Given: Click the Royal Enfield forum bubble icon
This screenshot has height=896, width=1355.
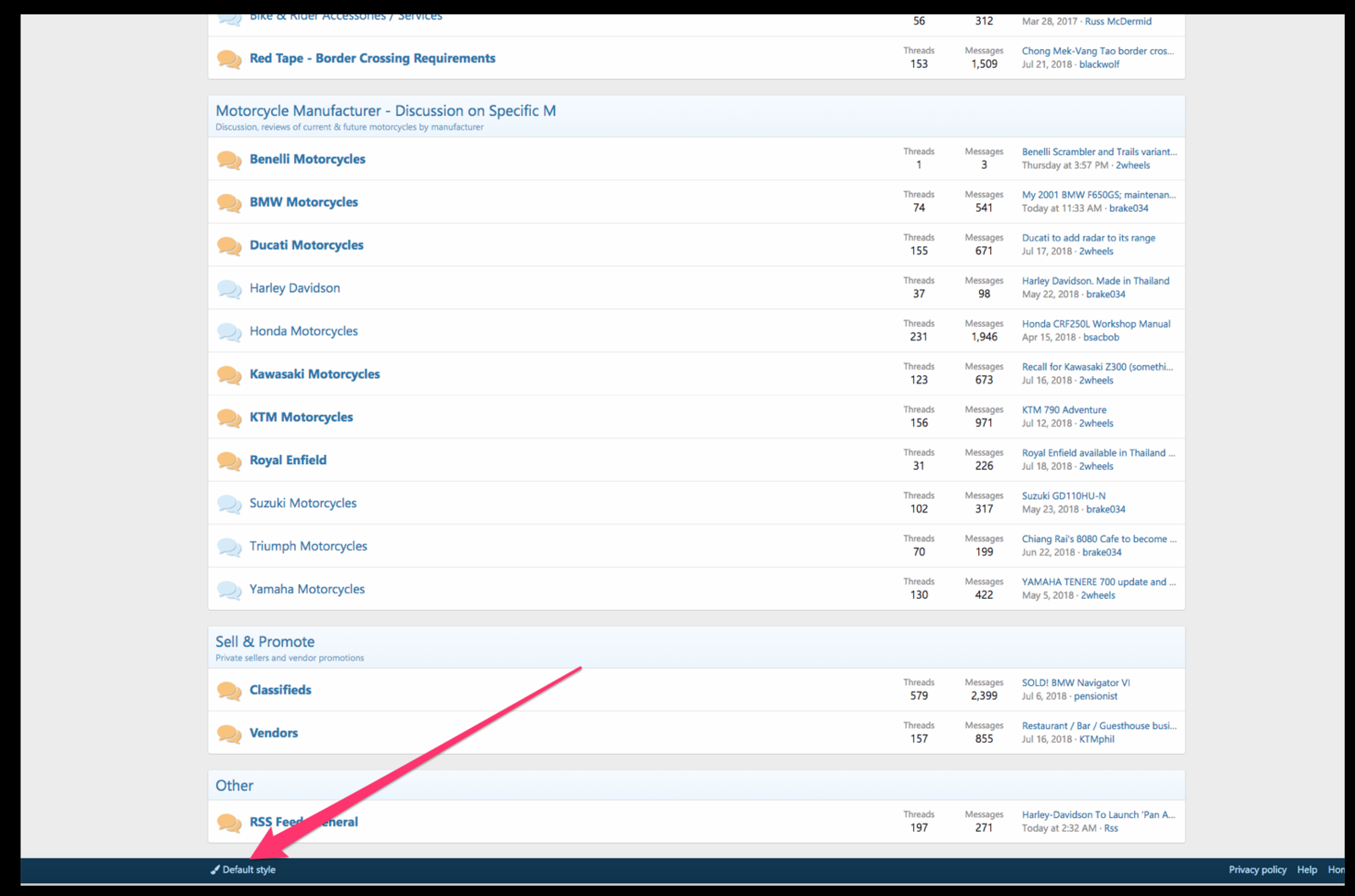Looking at the screenshot, I should tap(230, 461).
